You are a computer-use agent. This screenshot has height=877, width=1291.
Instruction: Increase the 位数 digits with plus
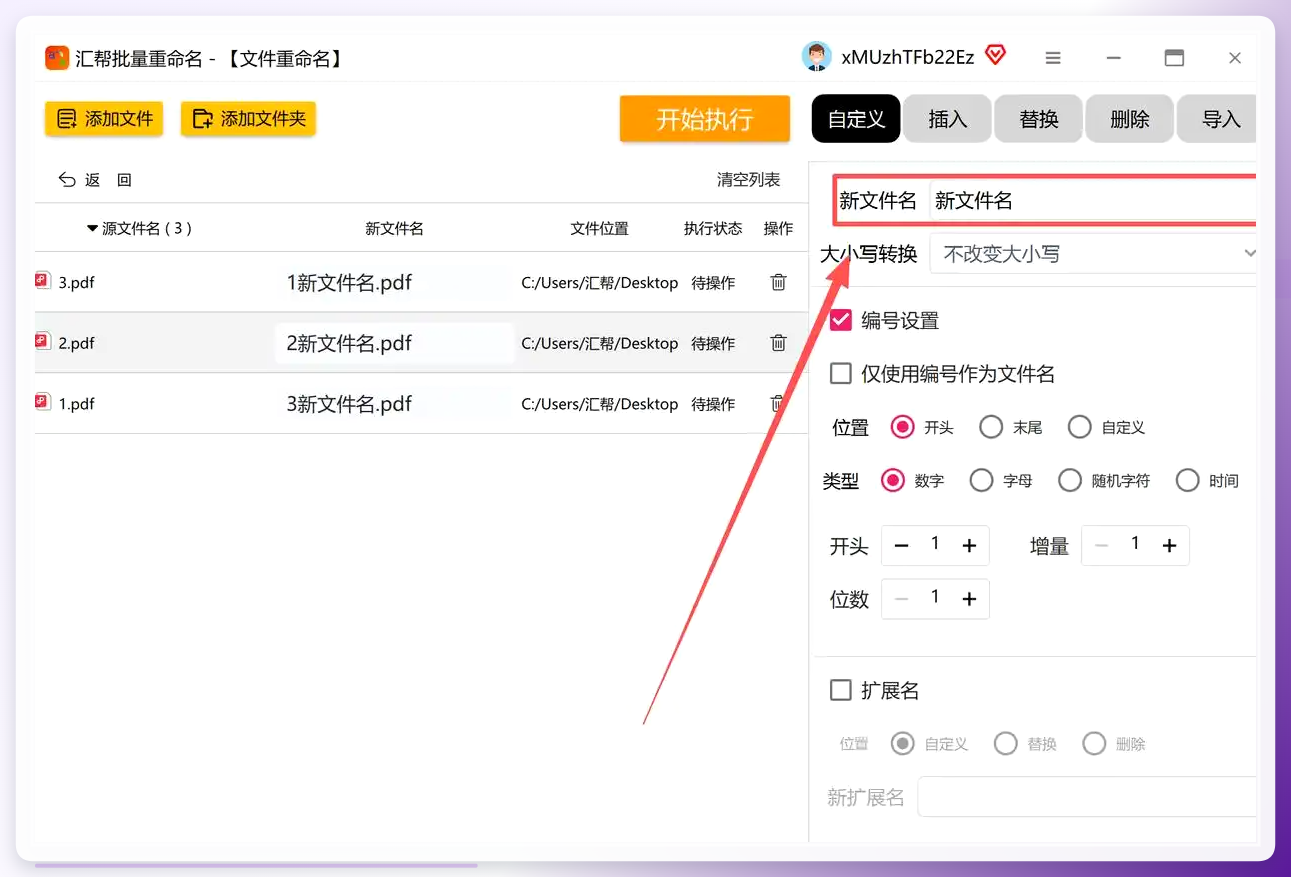[968, 599]
